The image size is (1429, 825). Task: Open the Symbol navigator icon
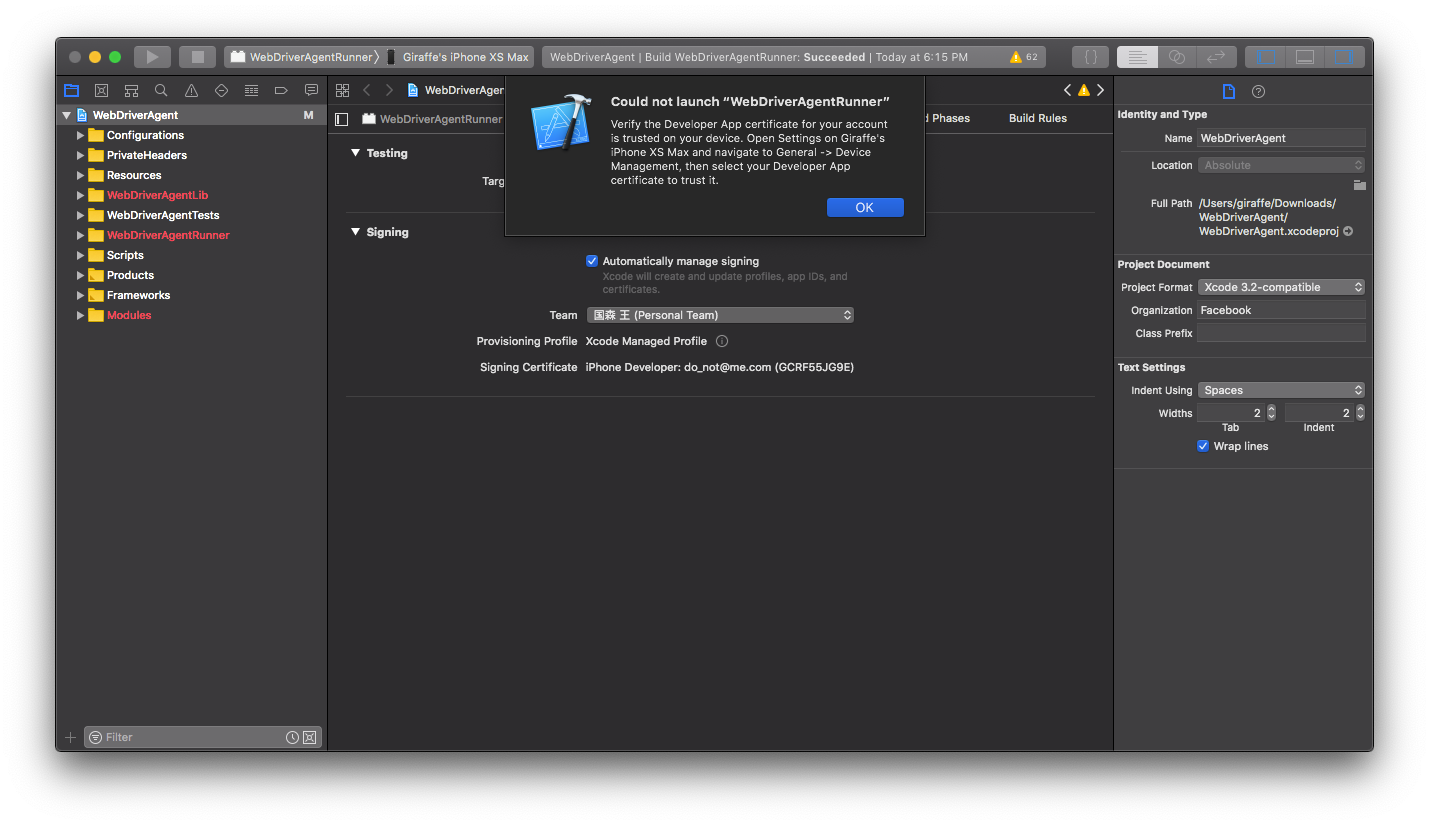(x=131, y=90)
